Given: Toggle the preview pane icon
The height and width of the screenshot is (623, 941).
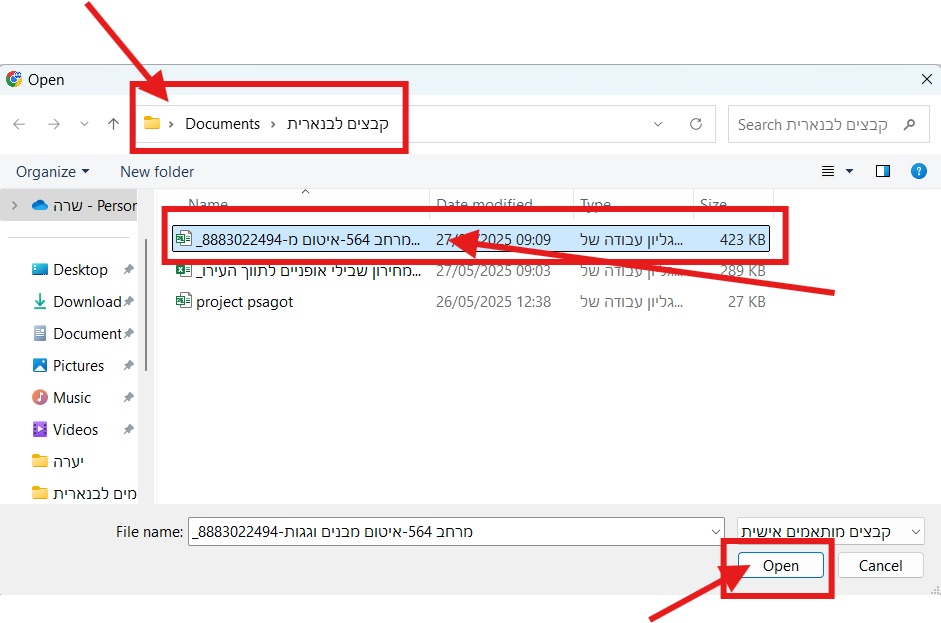Looking at the screenshot, I should coord(882,171).
